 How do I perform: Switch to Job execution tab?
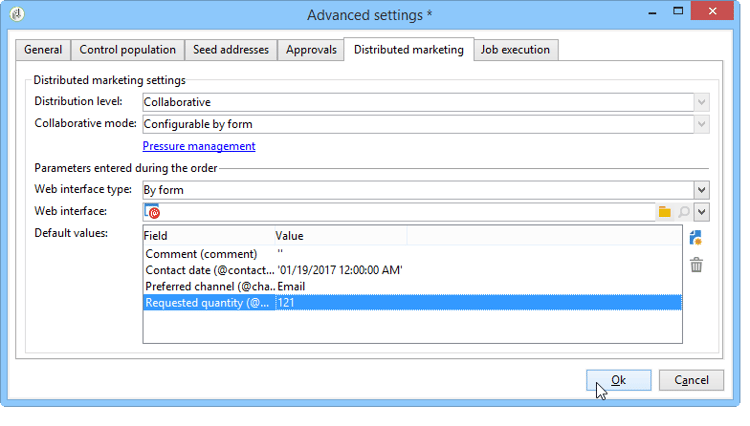point(515,50)
